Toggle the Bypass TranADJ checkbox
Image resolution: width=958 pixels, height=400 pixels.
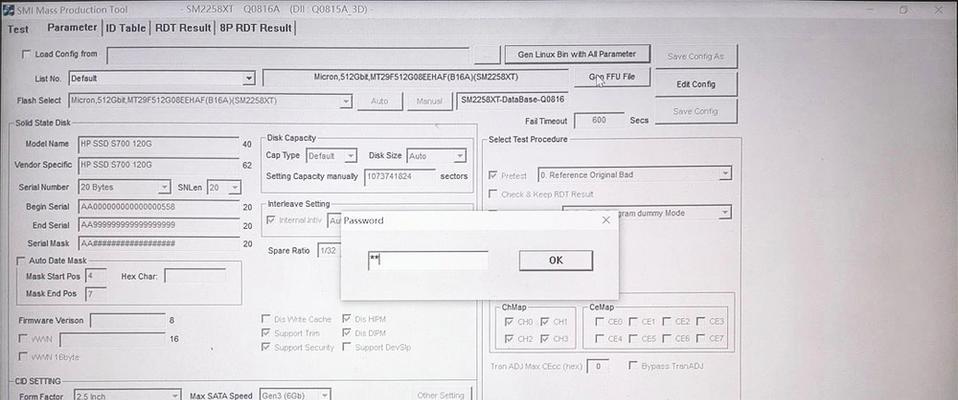coord(633,366)
